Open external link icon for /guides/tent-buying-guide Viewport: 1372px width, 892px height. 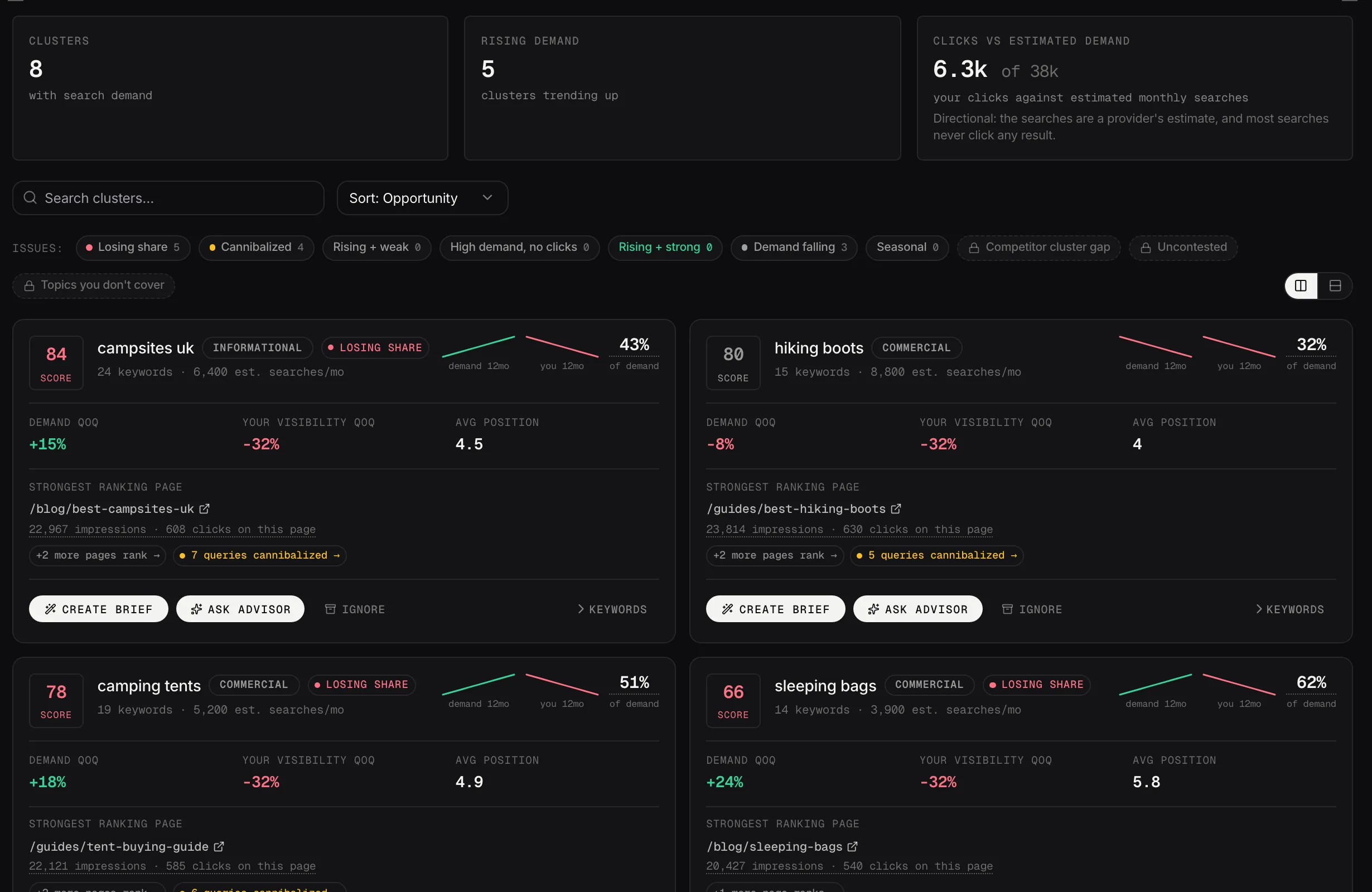coord(219,846)
